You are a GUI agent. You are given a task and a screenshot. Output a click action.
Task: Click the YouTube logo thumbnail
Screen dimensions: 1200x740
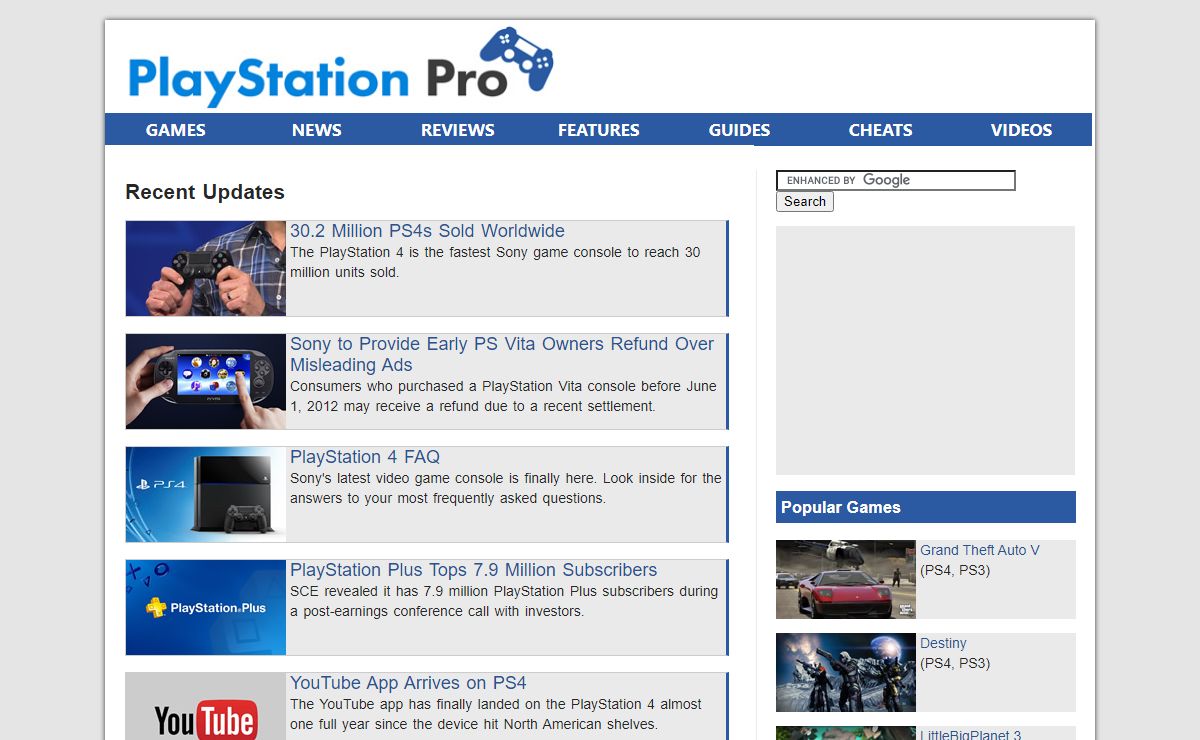coord(206,707)
